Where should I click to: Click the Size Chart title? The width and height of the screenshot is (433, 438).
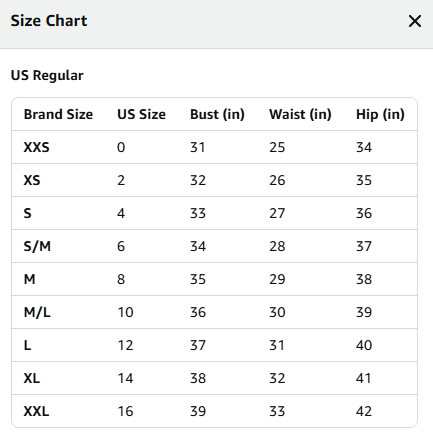pos(49,21)
